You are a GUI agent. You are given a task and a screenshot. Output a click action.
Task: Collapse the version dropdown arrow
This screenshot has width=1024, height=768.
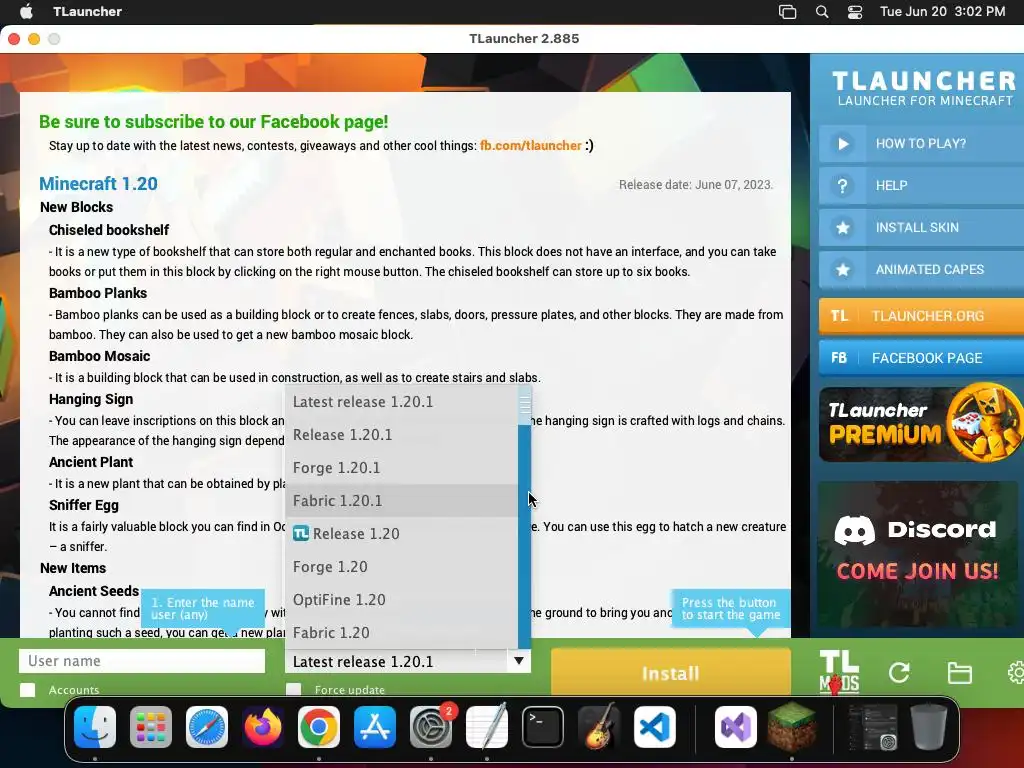click(x=519, y=661)
